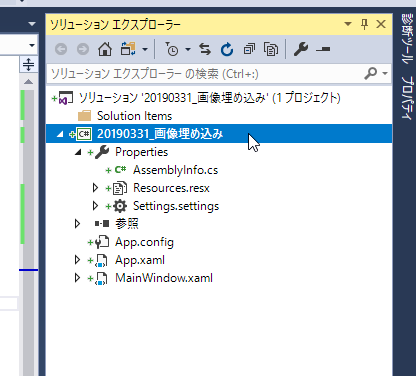Image resolution: width=416 pixels, height=376 pixels.
Task: Click the editor split-window handle icon
Action: 28,64
